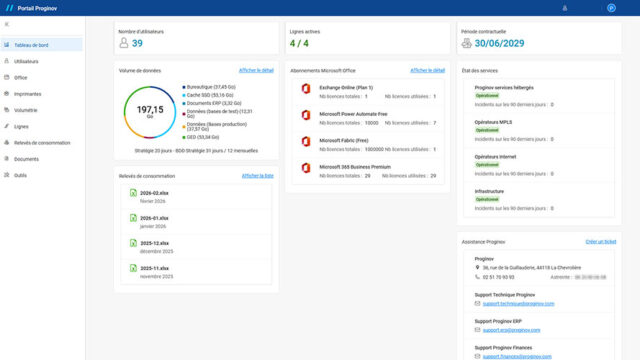Click the Imprimantes sidebar icon
Image resolution: width=640 pixels, height=360 pixels.
coord(7,93)
